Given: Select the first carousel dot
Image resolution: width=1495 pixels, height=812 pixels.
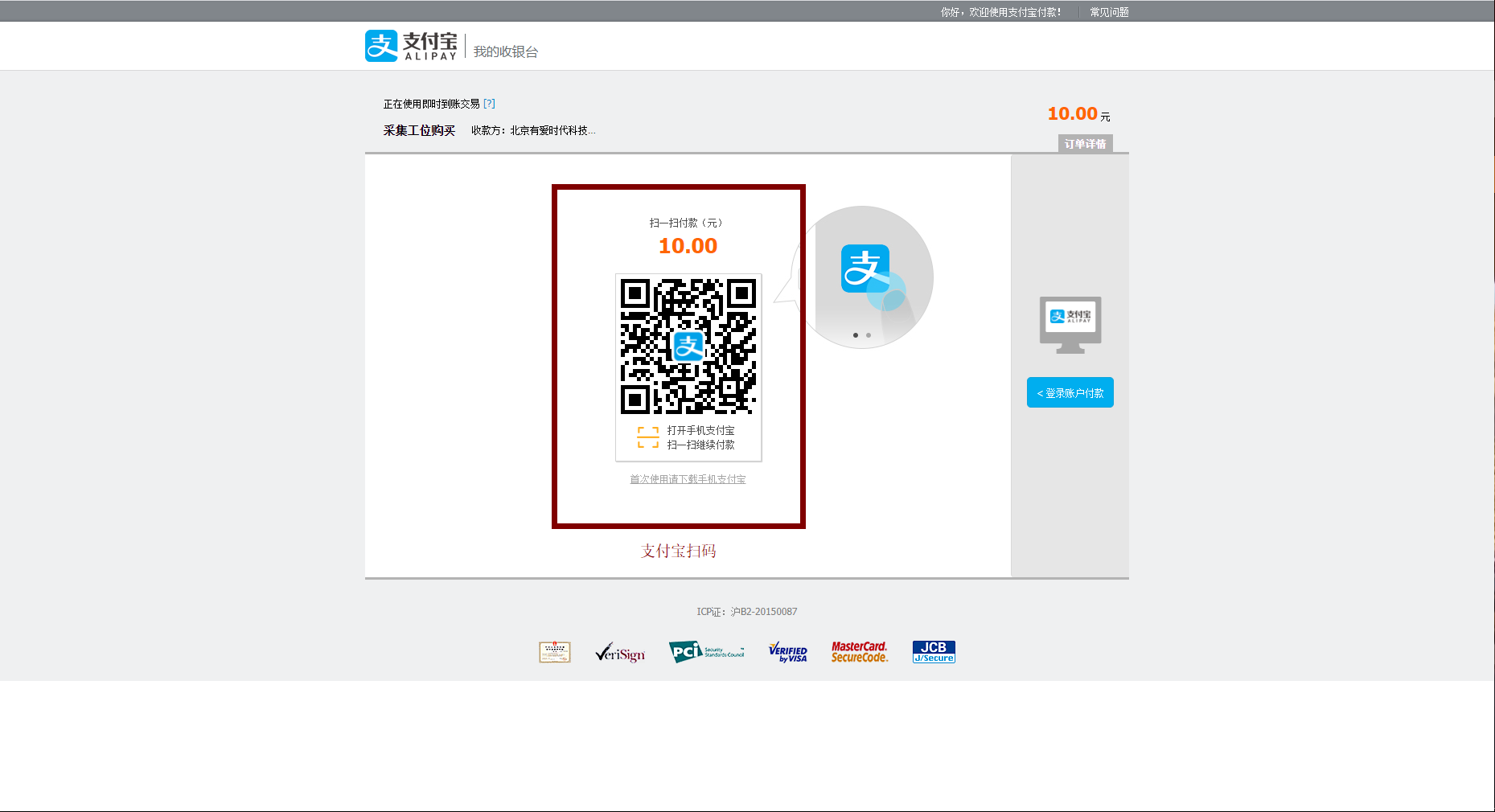Looking at the screenshot, I should click(x=856, y=335).
